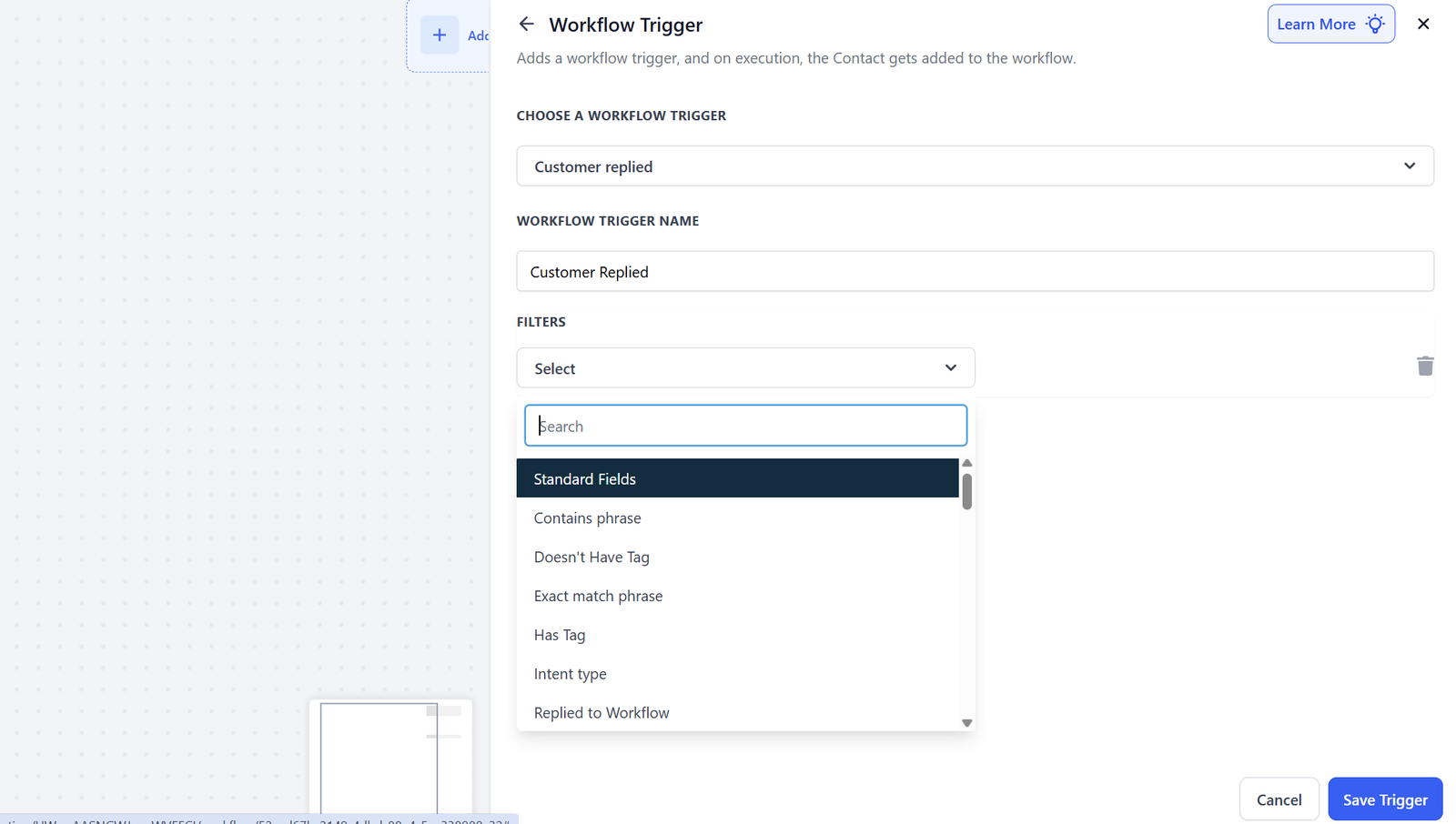Choose the Replied to Workflow filter

[x=737, y=712]
